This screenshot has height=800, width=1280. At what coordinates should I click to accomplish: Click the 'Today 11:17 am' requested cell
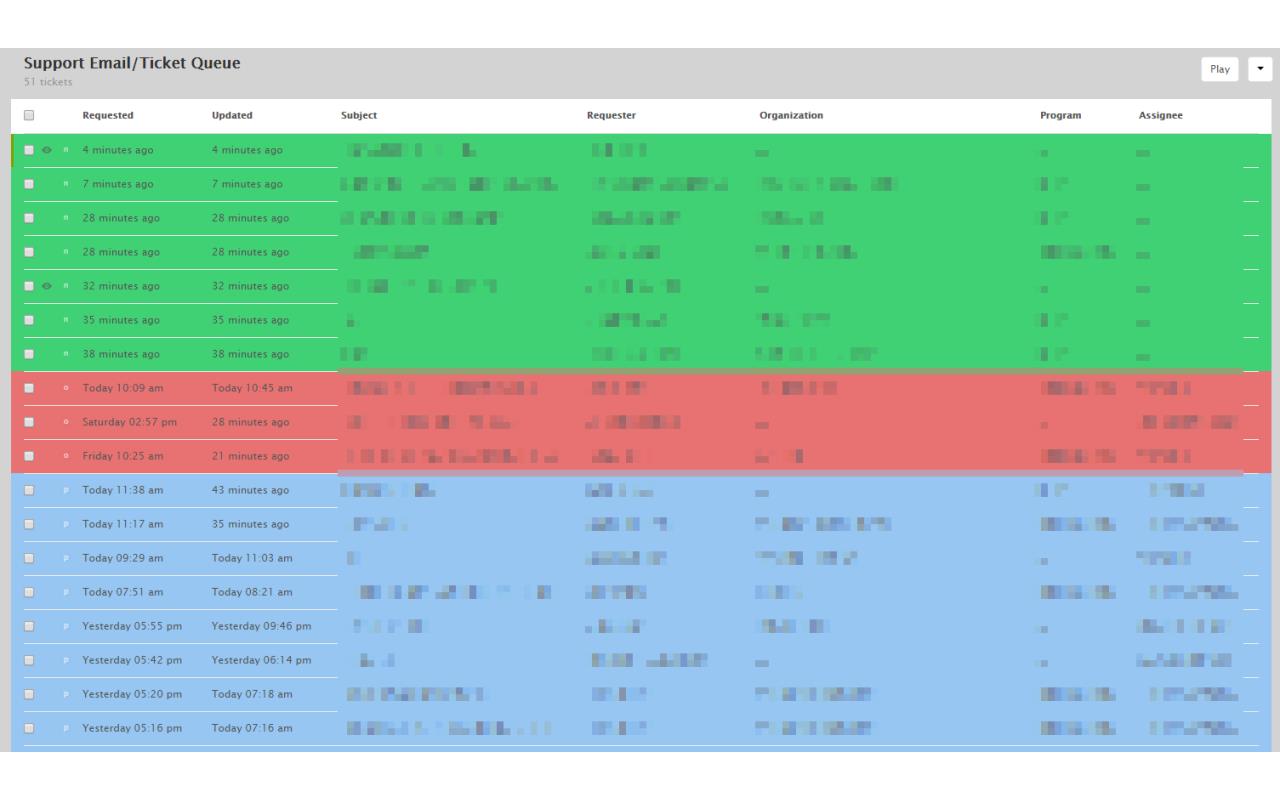[123, 524]
